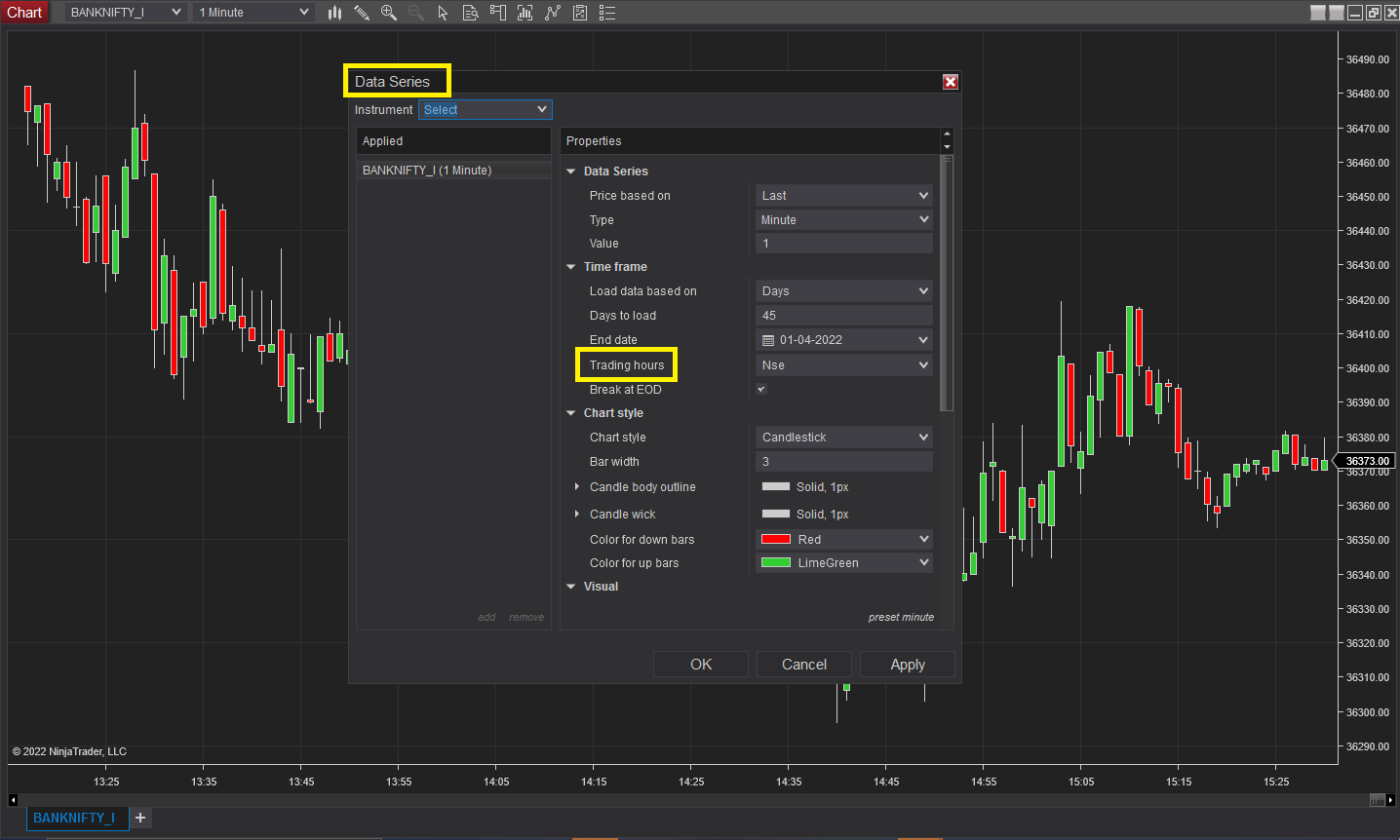Click the zoom in magnifier icon

point(389,13)
